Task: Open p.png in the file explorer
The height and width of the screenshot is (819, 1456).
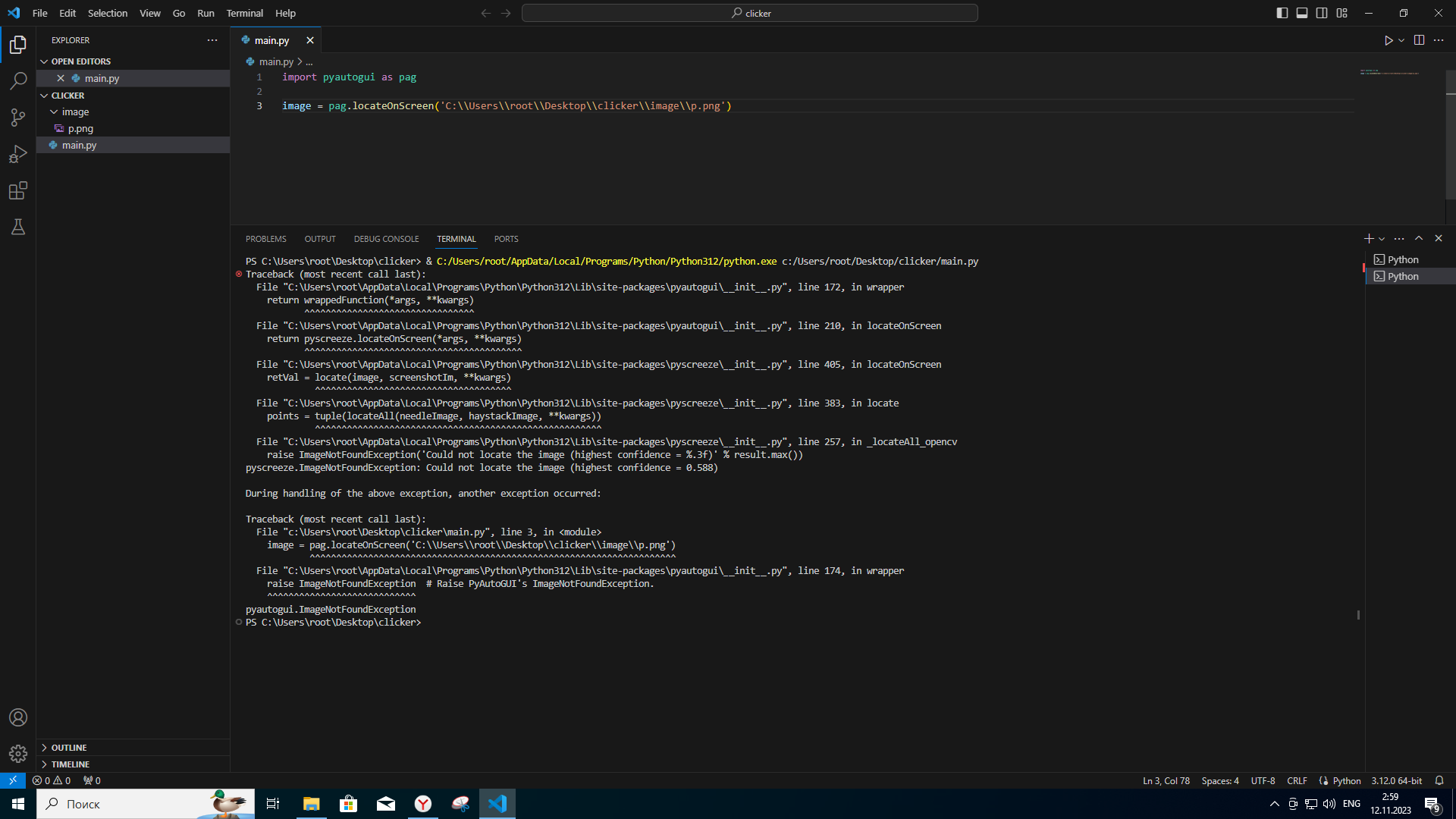Action: [x=80, y=128]
